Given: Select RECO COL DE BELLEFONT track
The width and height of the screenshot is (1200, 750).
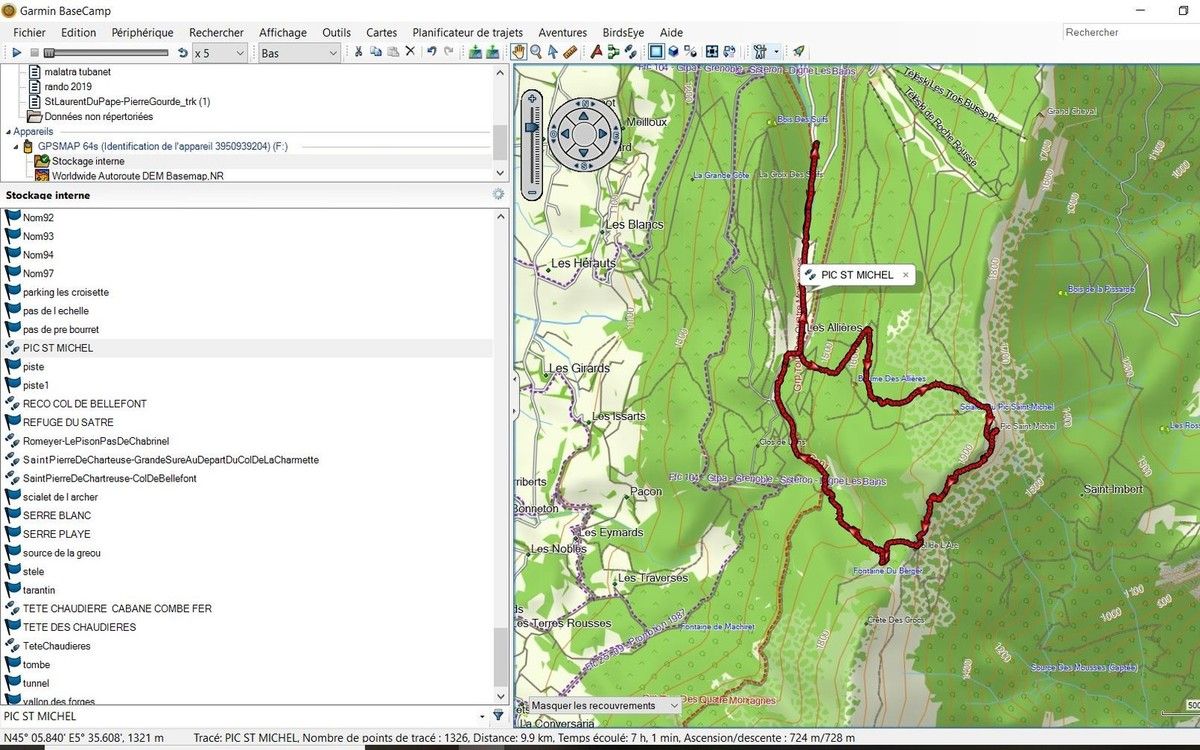Looking at the screenshot, I should [85, 404].
